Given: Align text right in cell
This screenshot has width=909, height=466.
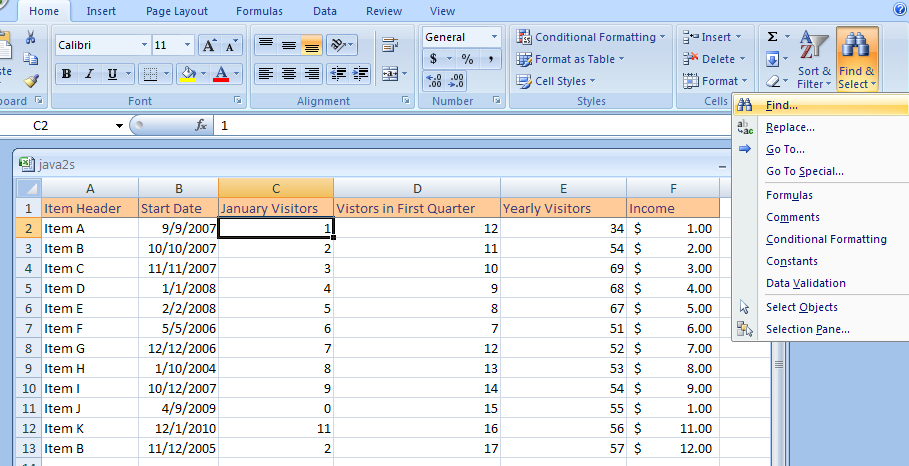Looking at the screenshot, I should coord(312,74).
